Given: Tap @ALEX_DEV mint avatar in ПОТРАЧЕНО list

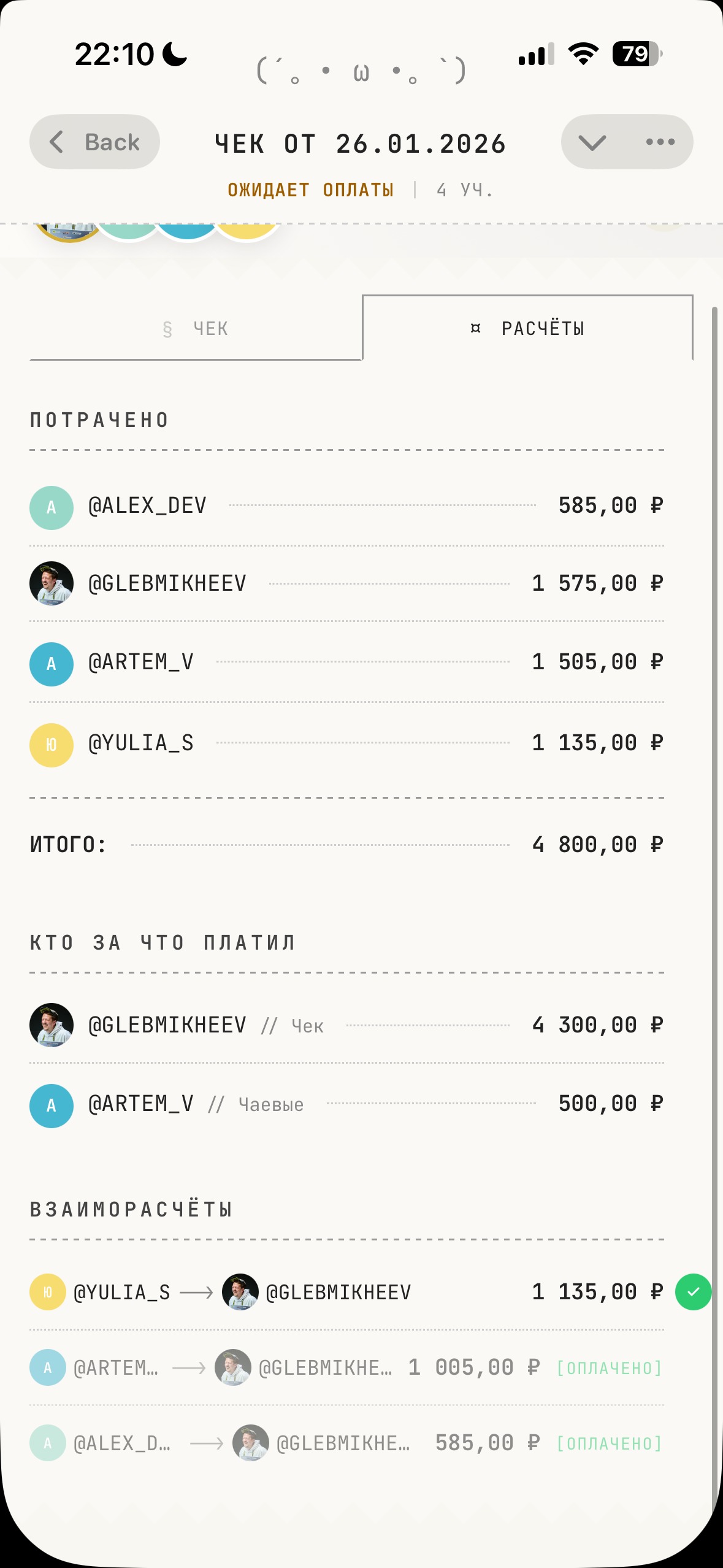Looking at the screenshot, I should tap(52, 508).
